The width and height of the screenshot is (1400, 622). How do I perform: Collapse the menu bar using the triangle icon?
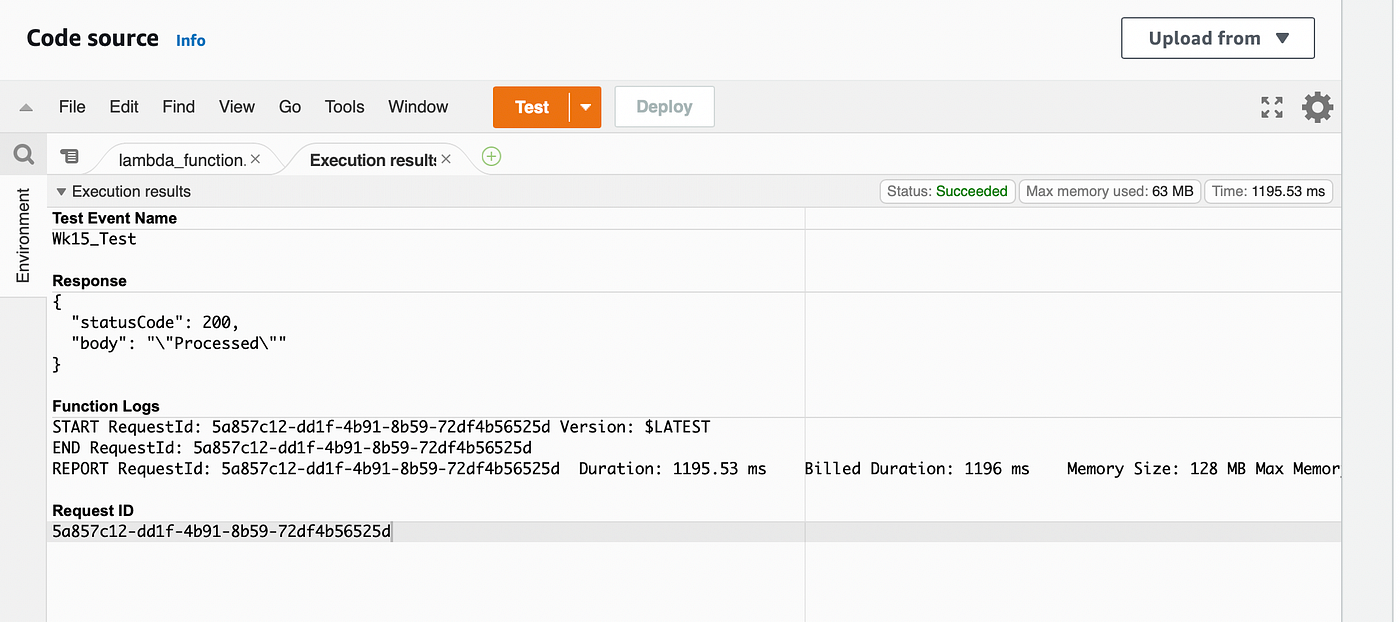(25, 106)
